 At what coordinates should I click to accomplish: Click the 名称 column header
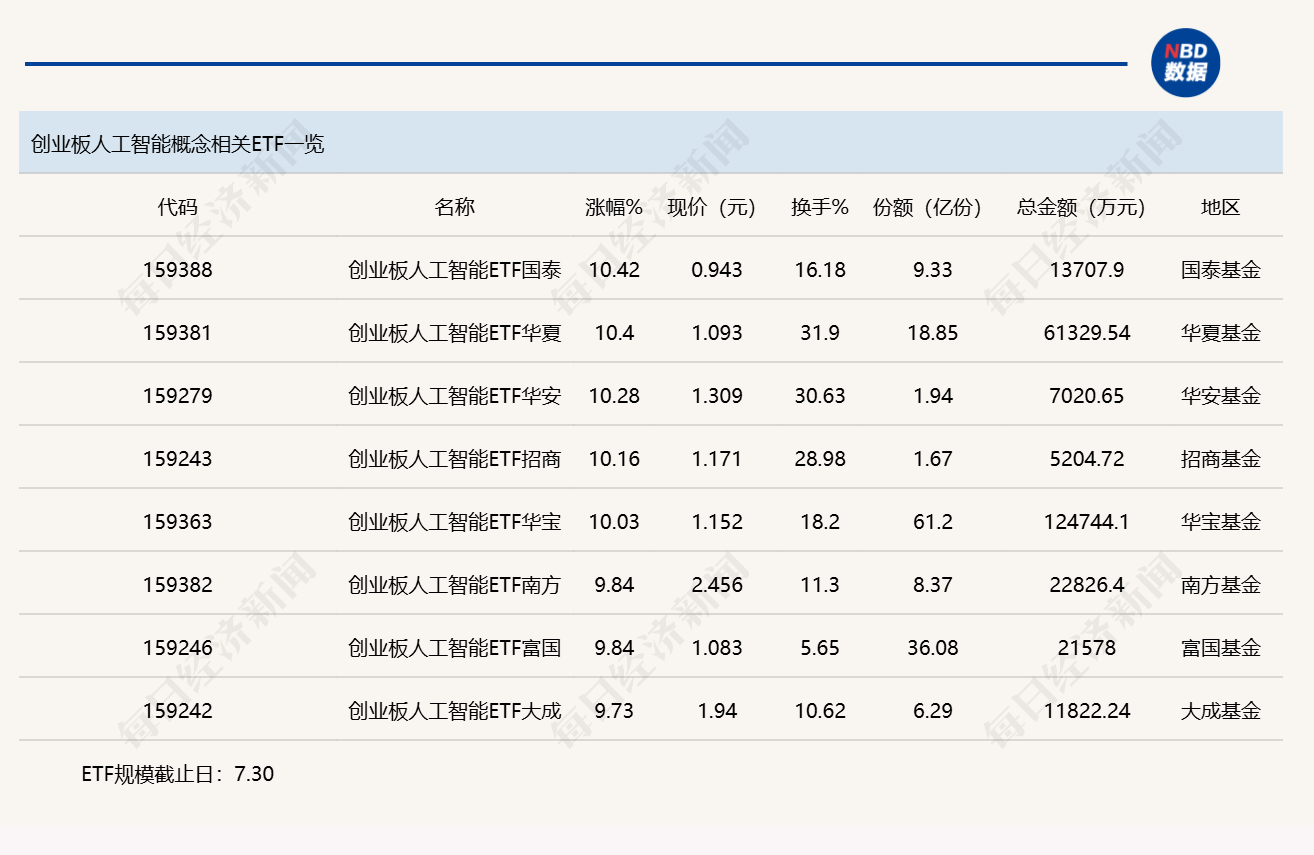point(454,207)
